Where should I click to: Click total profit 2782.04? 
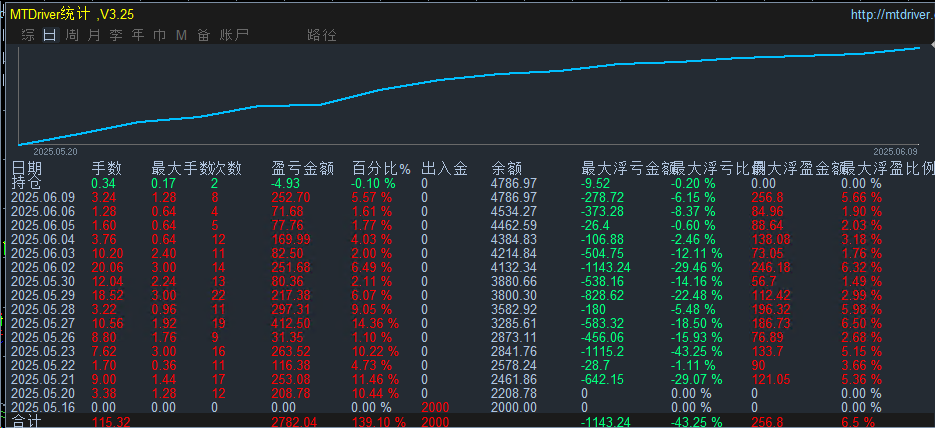point(294,422)
